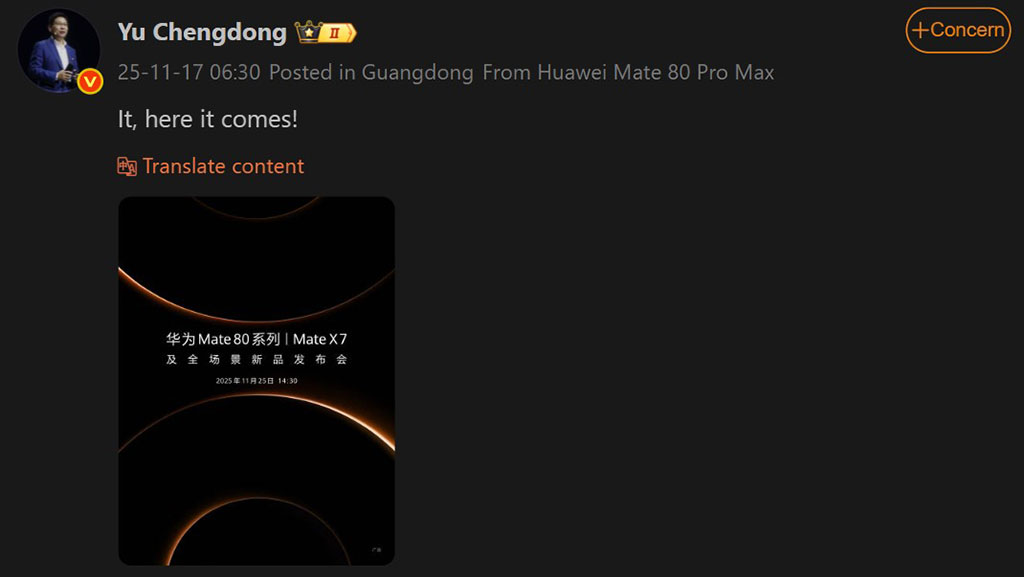The image size is (1024, 577).
Task: Click the 2025年11月25日 14:30 date text
Action: tap(257, 381)
